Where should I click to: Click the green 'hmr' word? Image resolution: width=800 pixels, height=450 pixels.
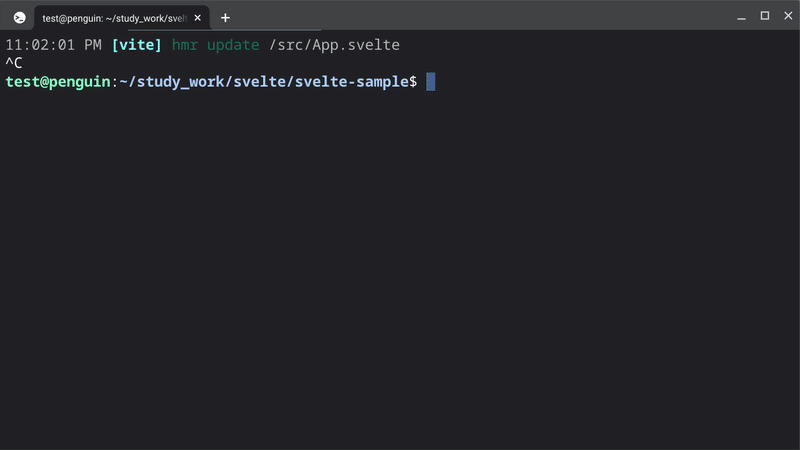coord(185,45)
